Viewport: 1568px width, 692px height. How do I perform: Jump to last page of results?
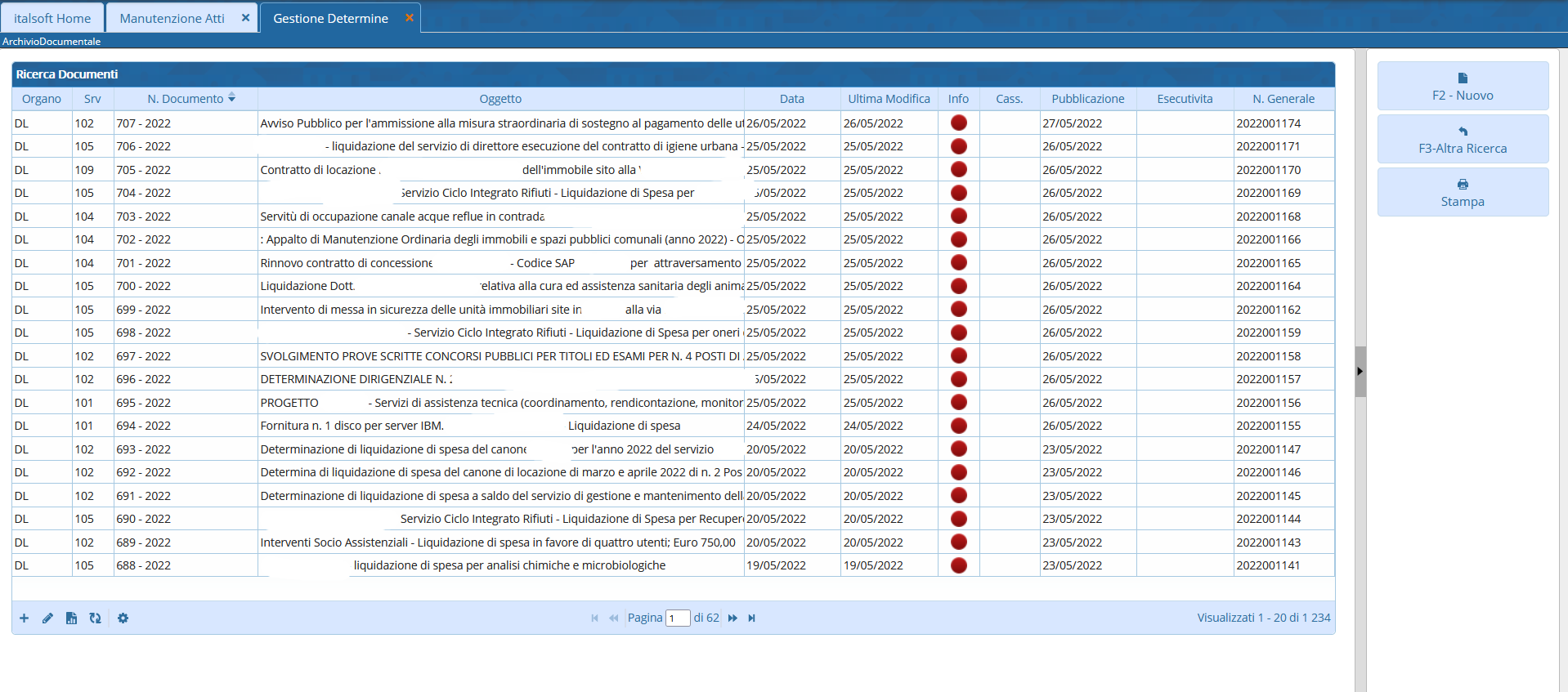[751, 618]
